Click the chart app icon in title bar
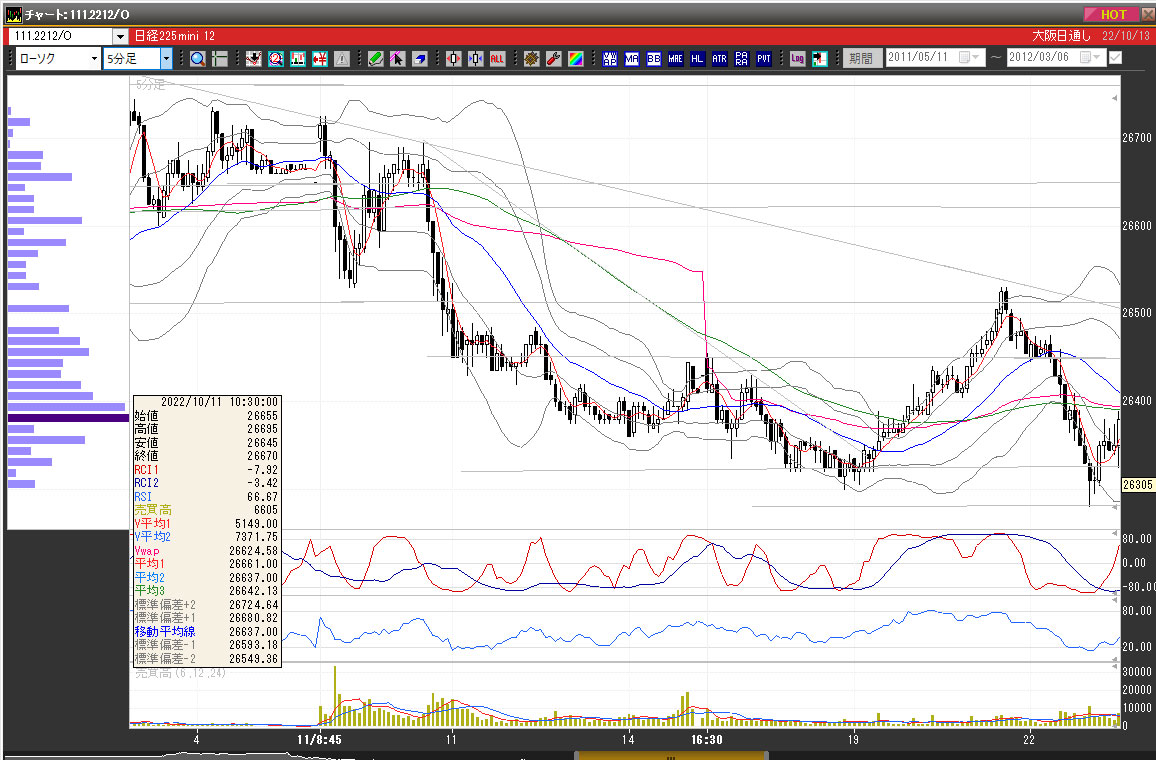Viewport: 1156px width, 760px height. (x=13, y=14)
